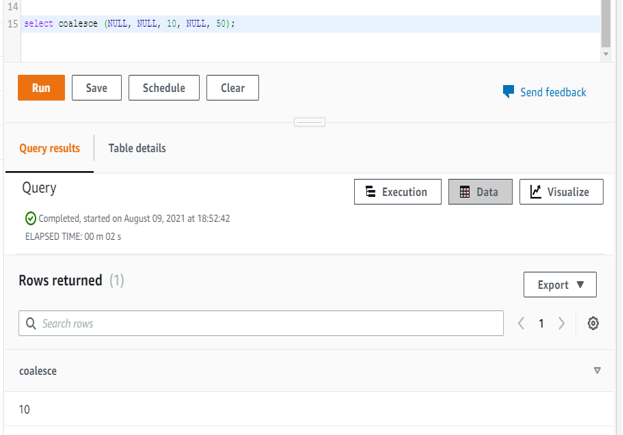Viewport: 623px width, 435px height.
Task: Click the green Completed status icon
Action: [x=30, y=218]
